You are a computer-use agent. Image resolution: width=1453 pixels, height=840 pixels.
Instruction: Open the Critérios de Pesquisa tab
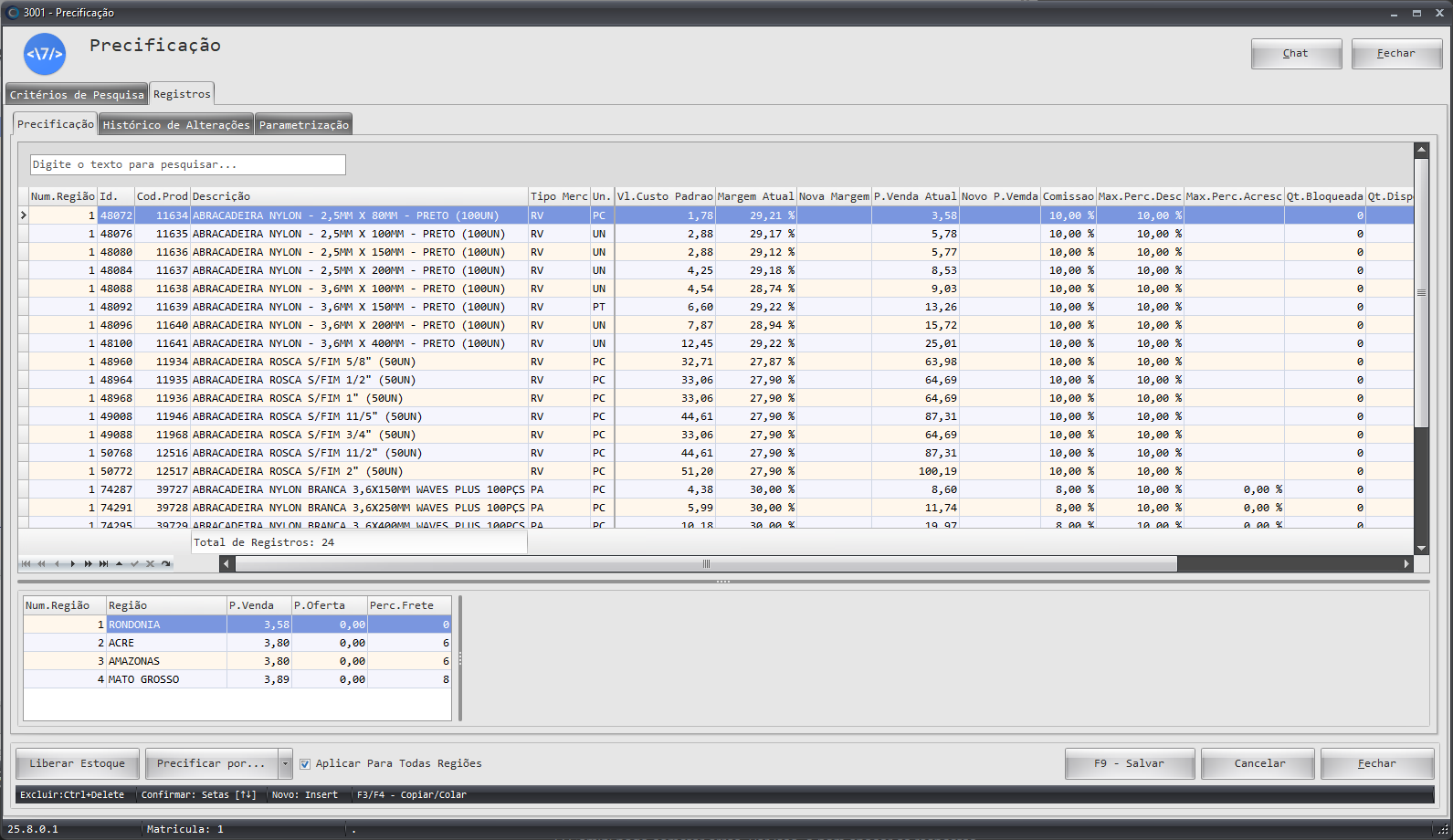click(x=77, y=95)
